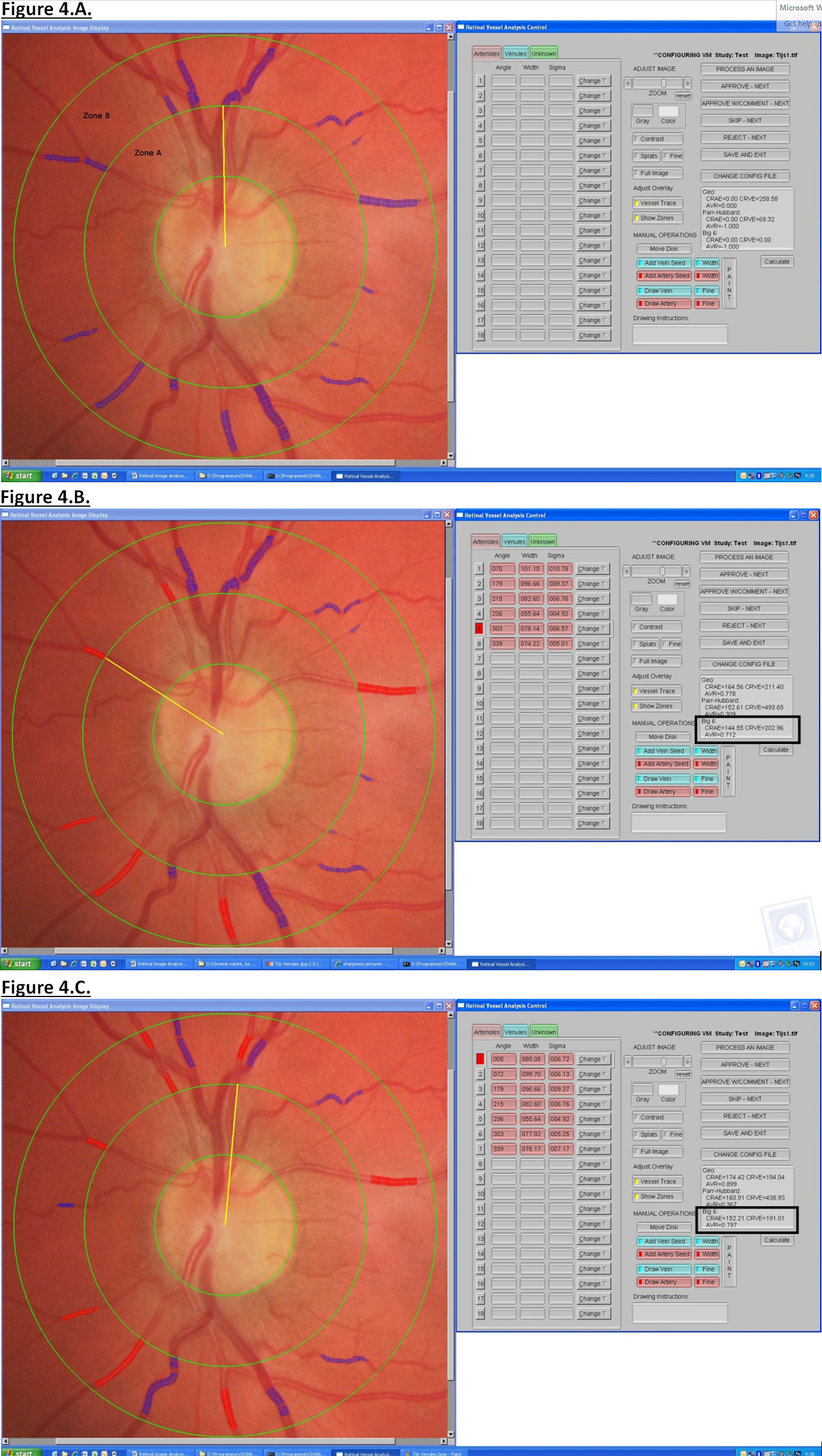Viewport: 822px width, 1456px height.
Task: Click Zone A label in Figure 4.A image
Action: coord(148,153)
